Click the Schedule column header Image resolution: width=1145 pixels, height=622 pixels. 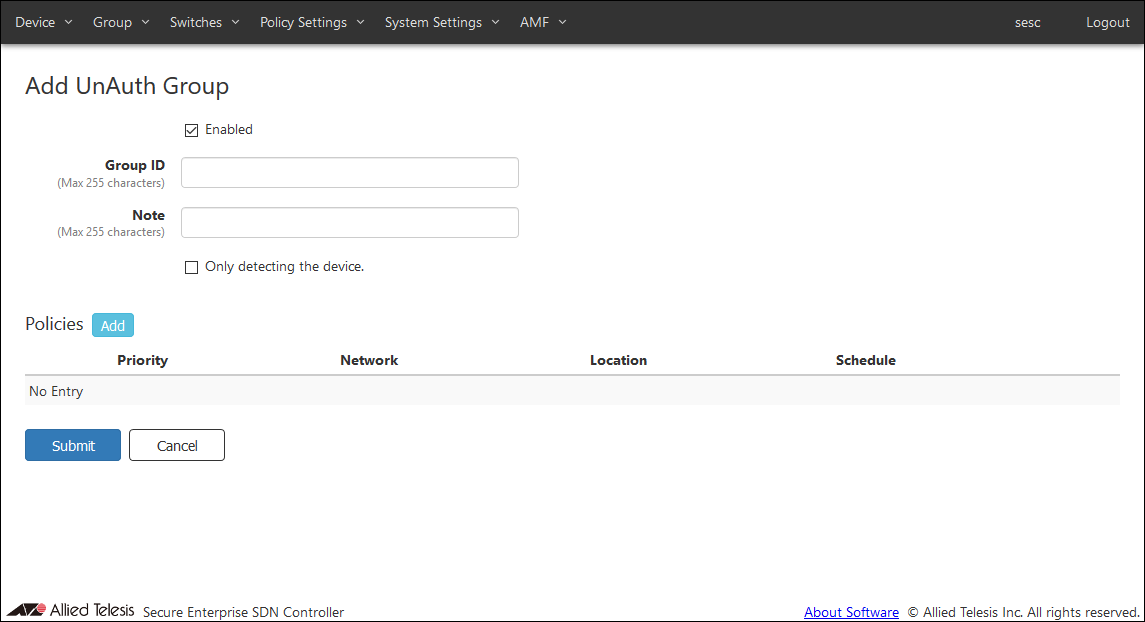(x=865, y=360)
